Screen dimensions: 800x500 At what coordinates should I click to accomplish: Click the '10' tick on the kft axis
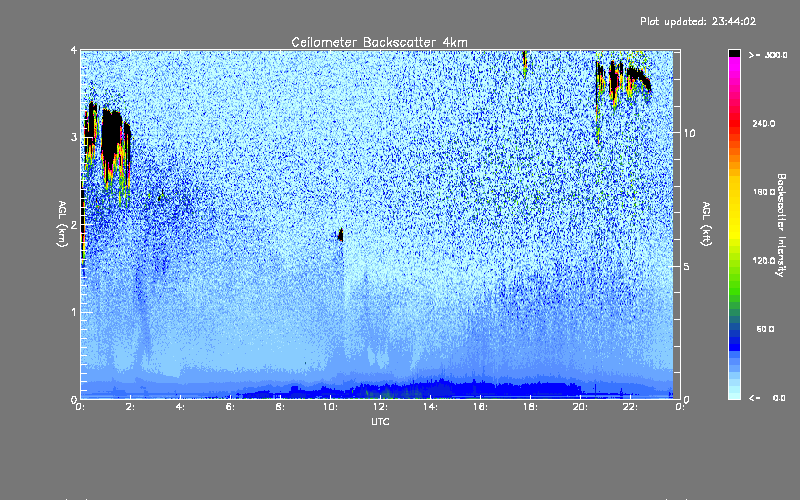point(689,133)
